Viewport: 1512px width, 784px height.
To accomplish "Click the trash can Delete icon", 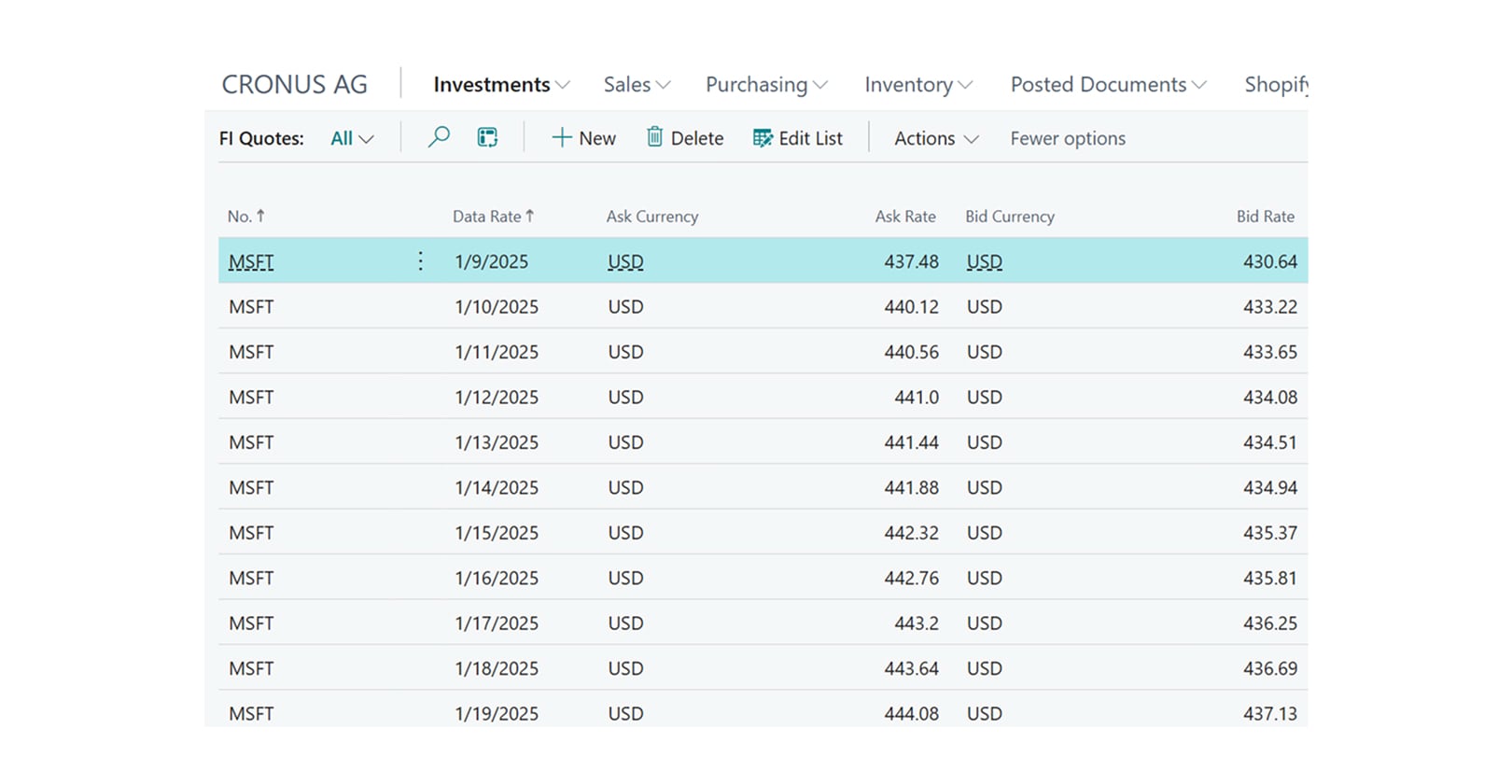I will click(x=654, y=137).
